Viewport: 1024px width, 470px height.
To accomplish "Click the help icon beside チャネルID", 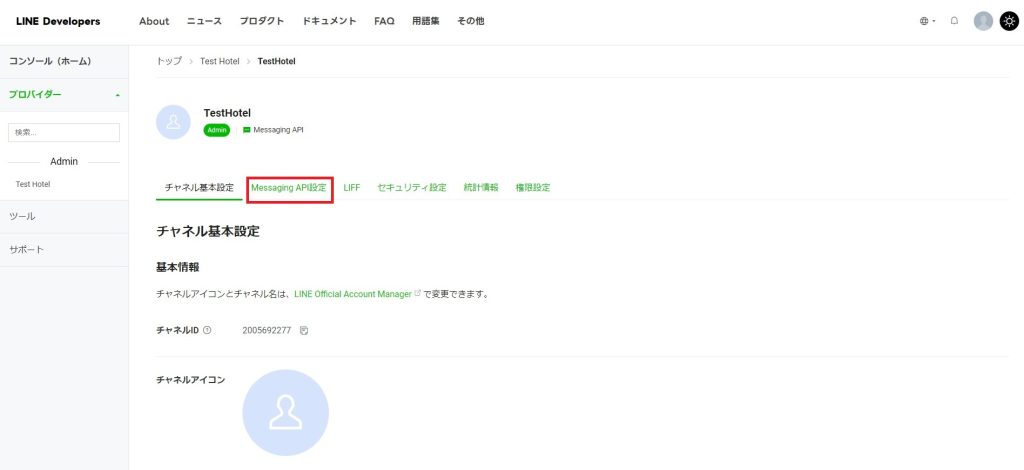I will [207, 330].
